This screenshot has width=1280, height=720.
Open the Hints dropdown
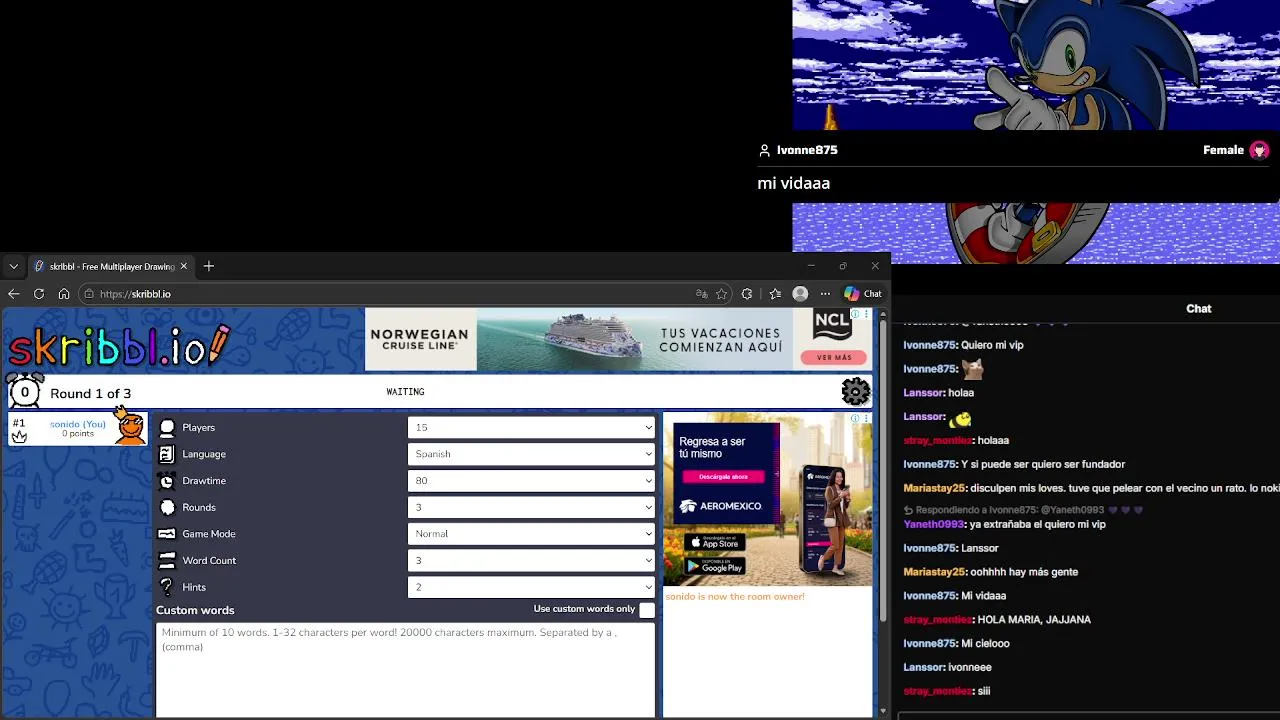531,587
